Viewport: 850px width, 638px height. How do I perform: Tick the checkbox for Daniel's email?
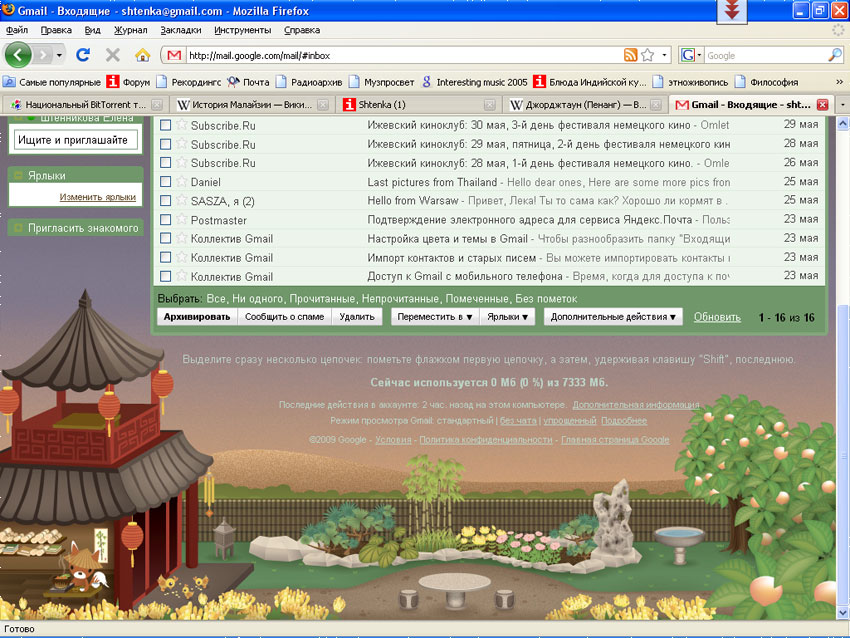click(x=166, y=182)
